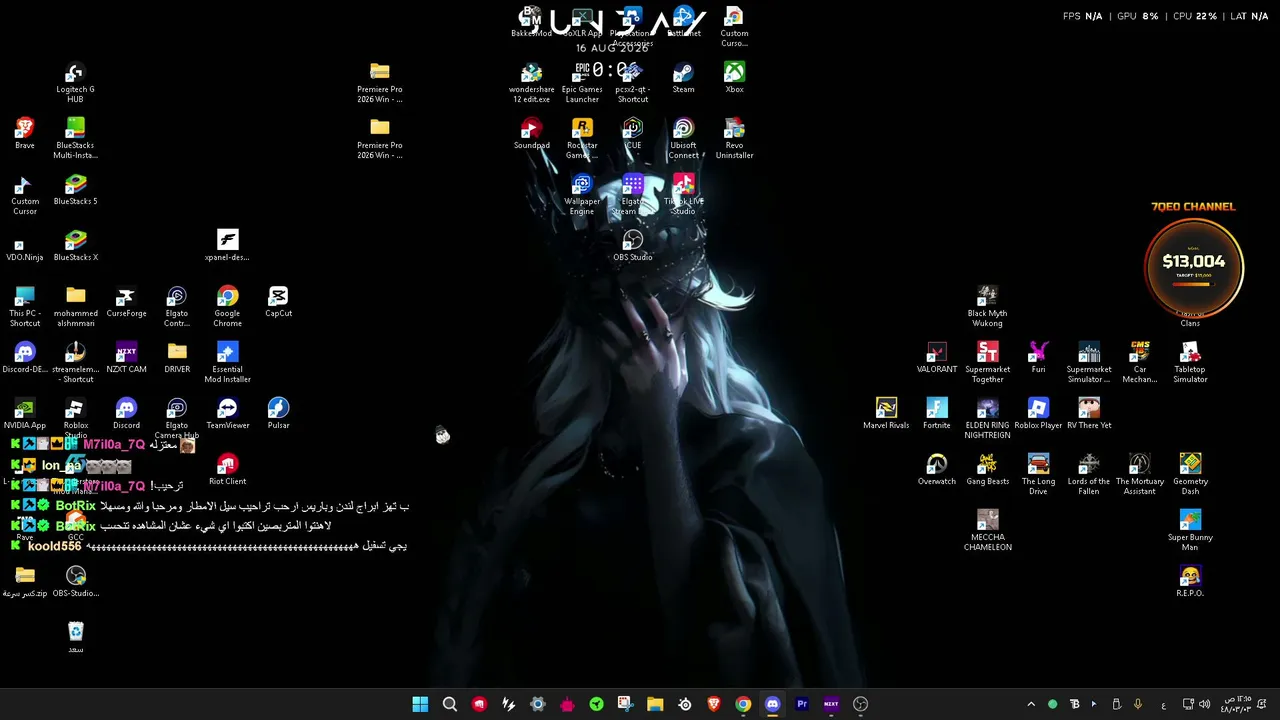Select the wondershare 12 edit.exe shortcut

tap(531, 83)
